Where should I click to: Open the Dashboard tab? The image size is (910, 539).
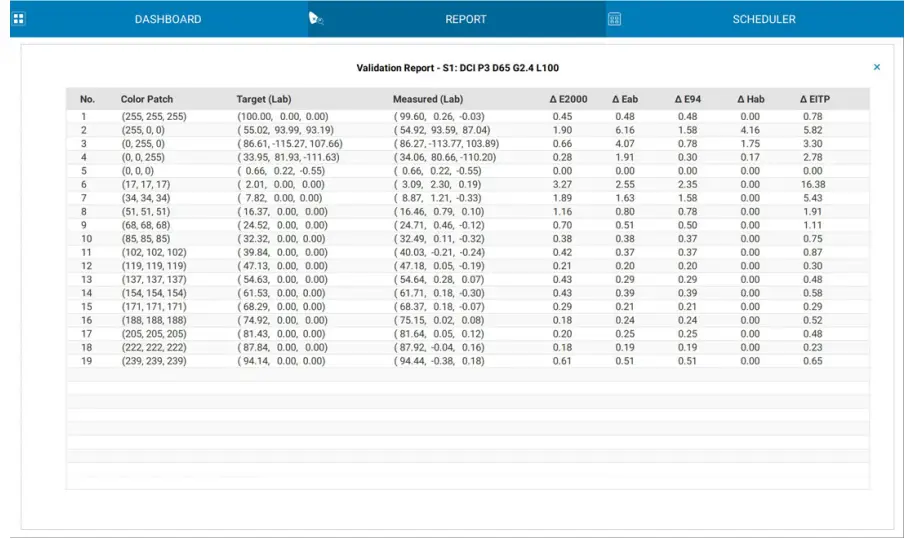pyautogui.click(x=168, y=19)
